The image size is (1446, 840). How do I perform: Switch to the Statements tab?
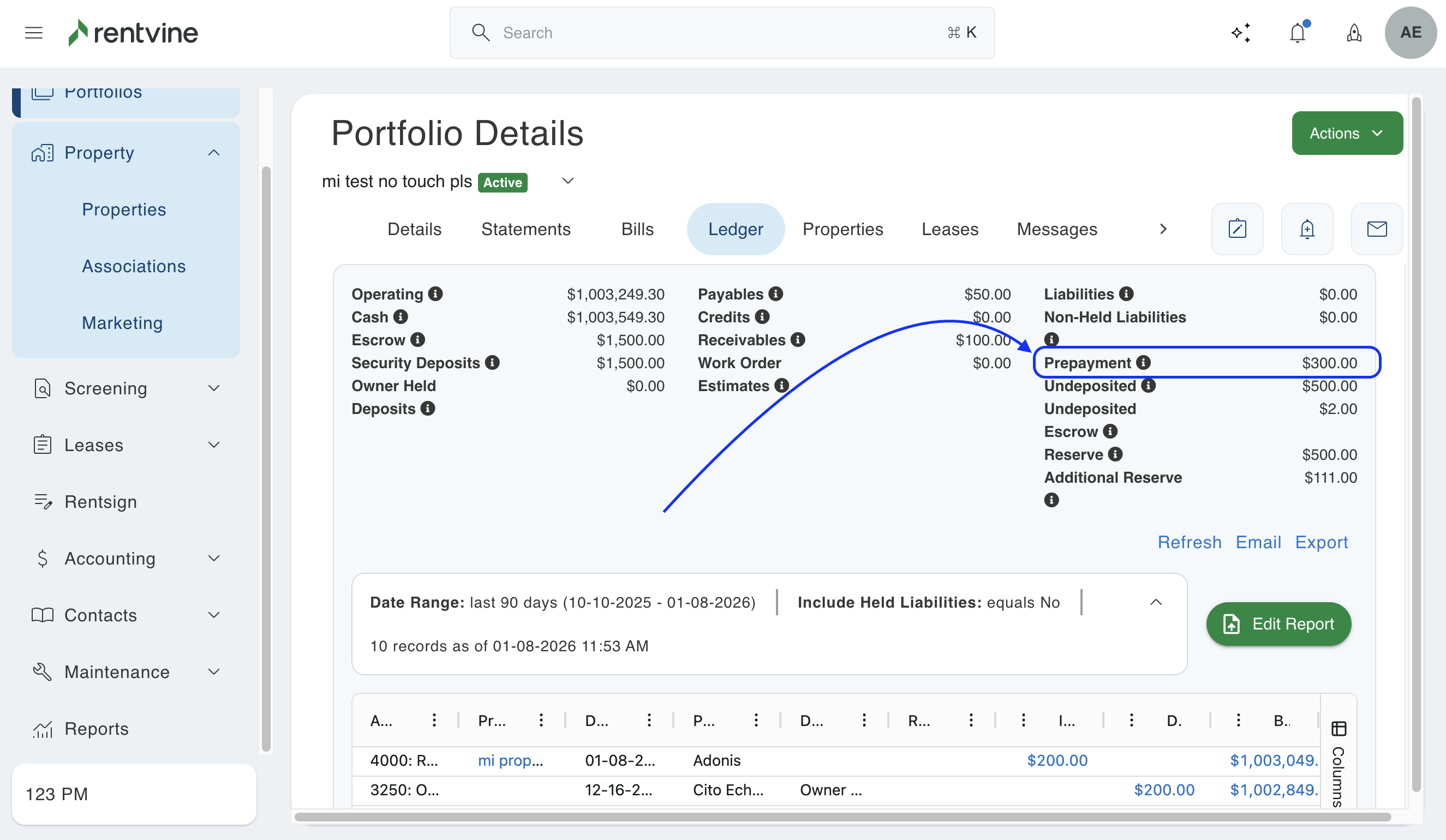pyautogui.click(x=525, y=229)
